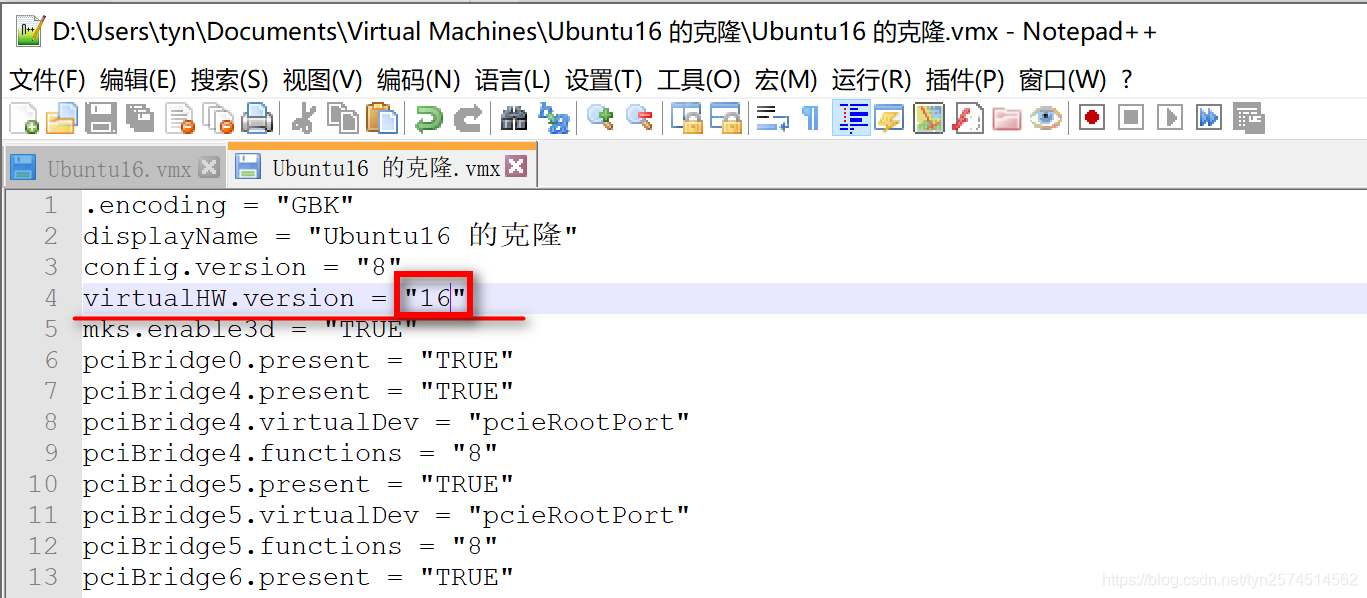Click the .encoding = "GBK" line

click(x=218, y=205)
